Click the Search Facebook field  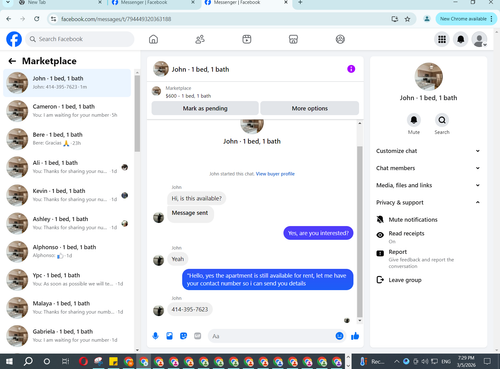click(80, 39)
